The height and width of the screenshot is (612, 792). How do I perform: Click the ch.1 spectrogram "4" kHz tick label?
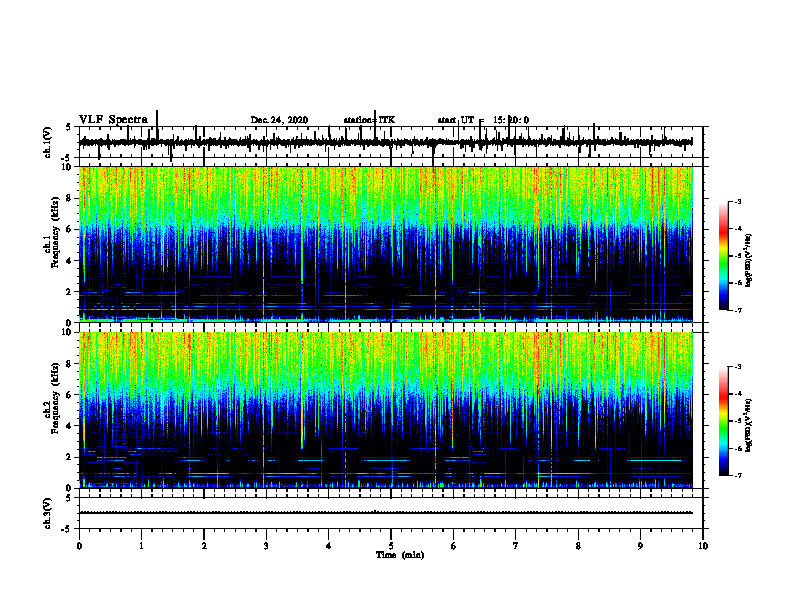pos(70,260)
